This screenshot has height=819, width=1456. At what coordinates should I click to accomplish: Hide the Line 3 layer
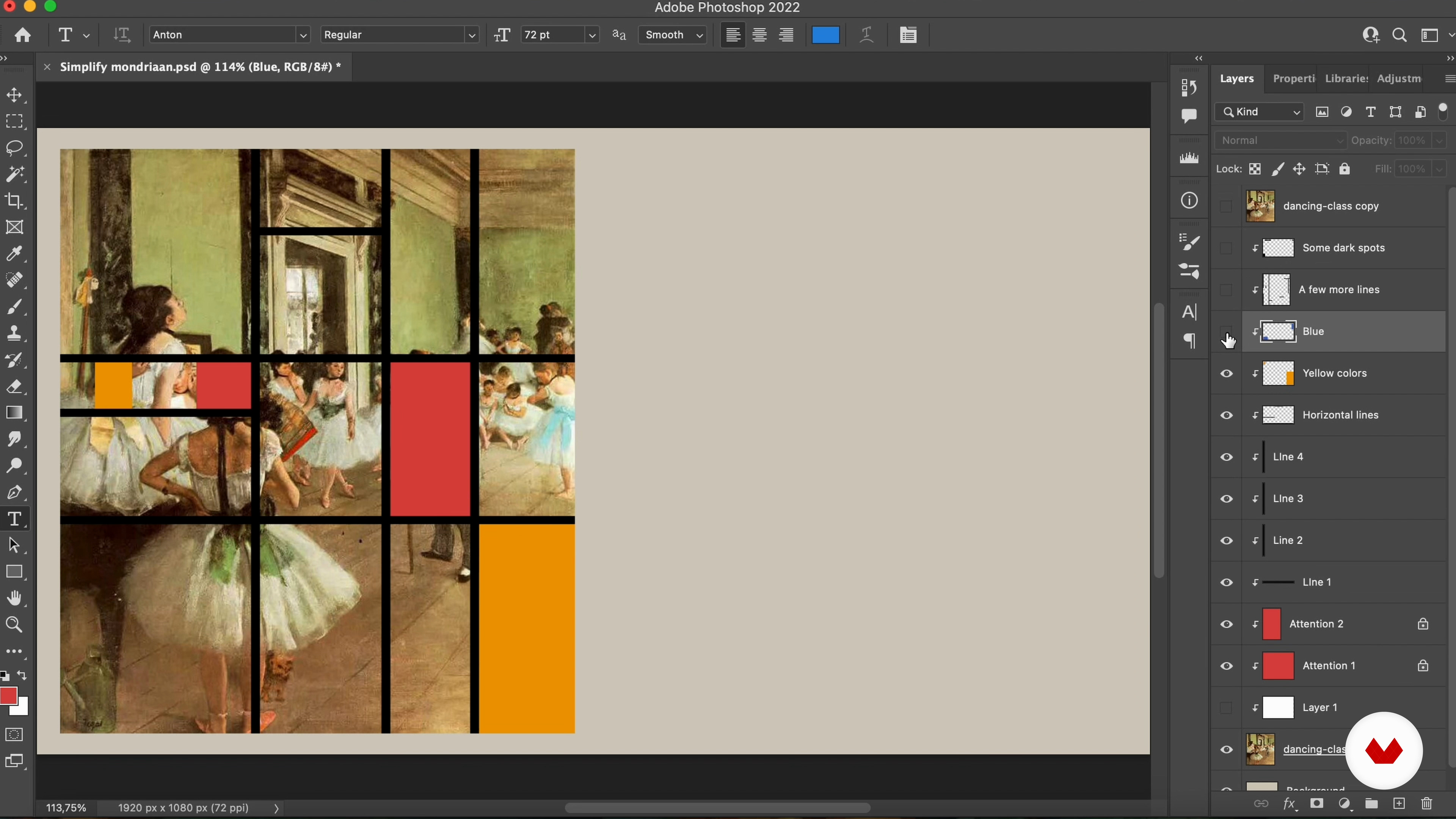click(1226, 499)
